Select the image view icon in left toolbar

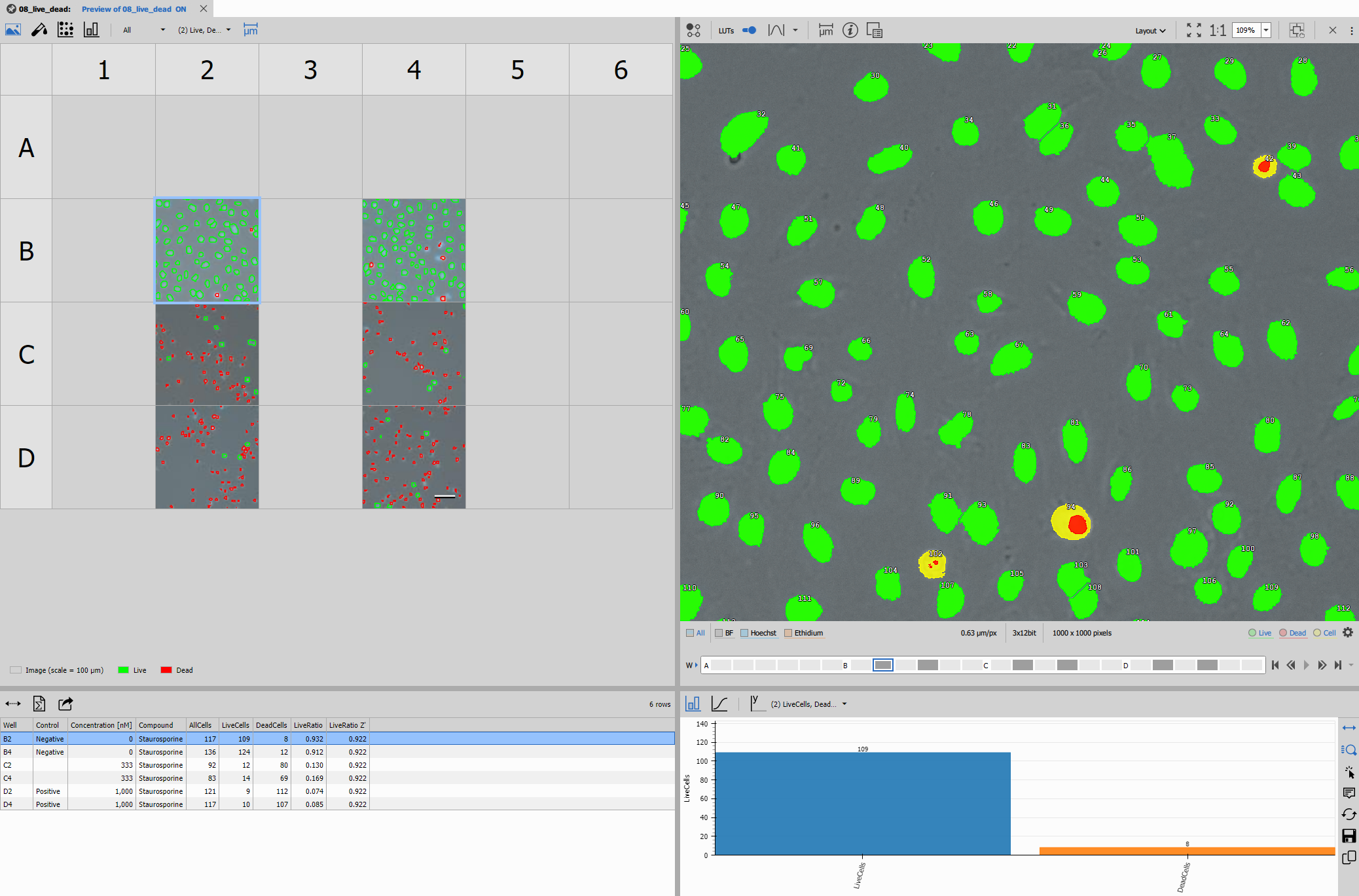coord(13,29)
